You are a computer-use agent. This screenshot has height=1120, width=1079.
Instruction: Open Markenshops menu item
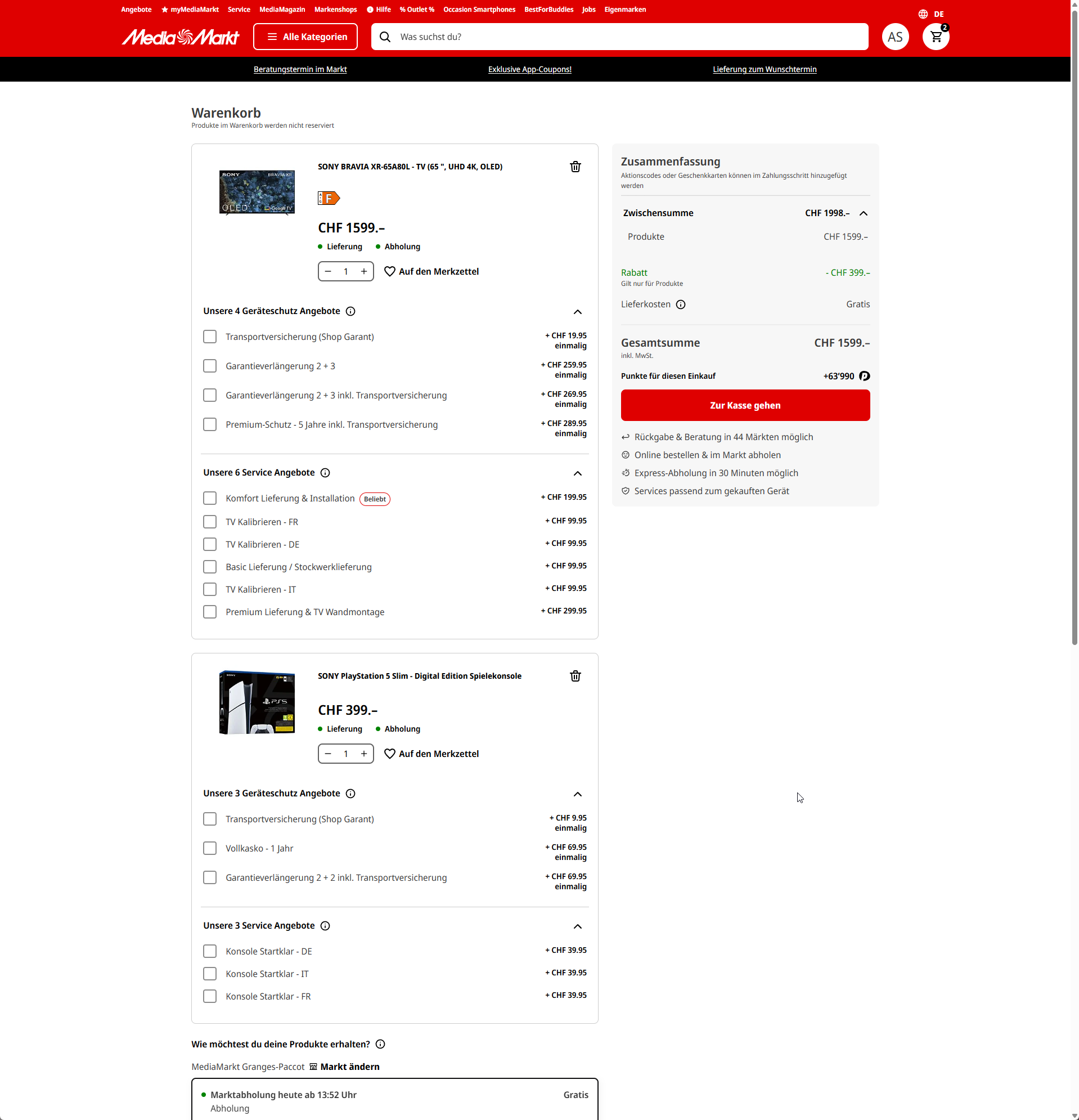pyautogui.click(x=336, y=10)
